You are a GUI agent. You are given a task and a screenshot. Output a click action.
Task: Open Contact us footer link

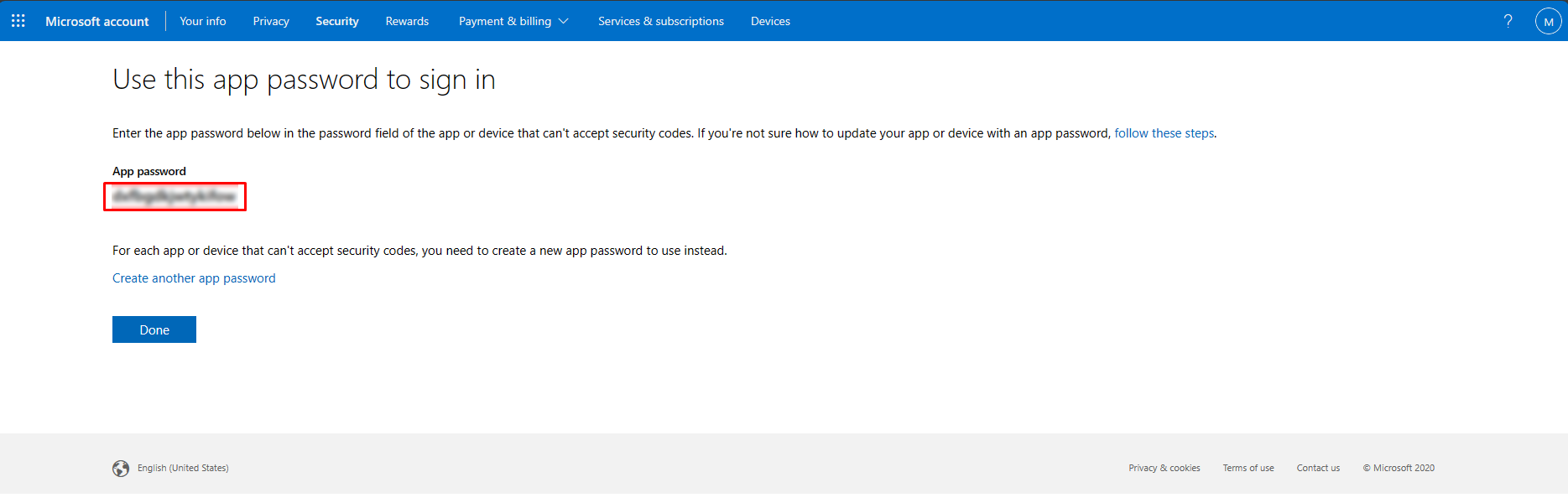(x=1318, y=468)
